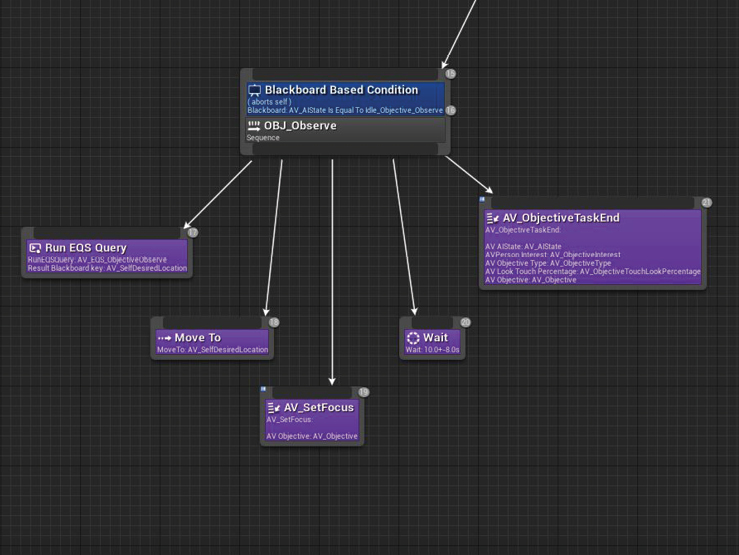Click the top input pin of Run EQS Query
739x555 pixels.
[x=107, y=233]
